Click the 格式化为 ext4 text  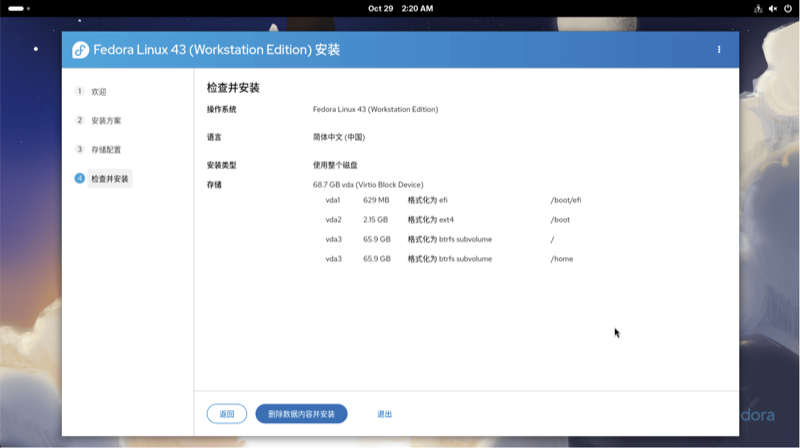431,220
